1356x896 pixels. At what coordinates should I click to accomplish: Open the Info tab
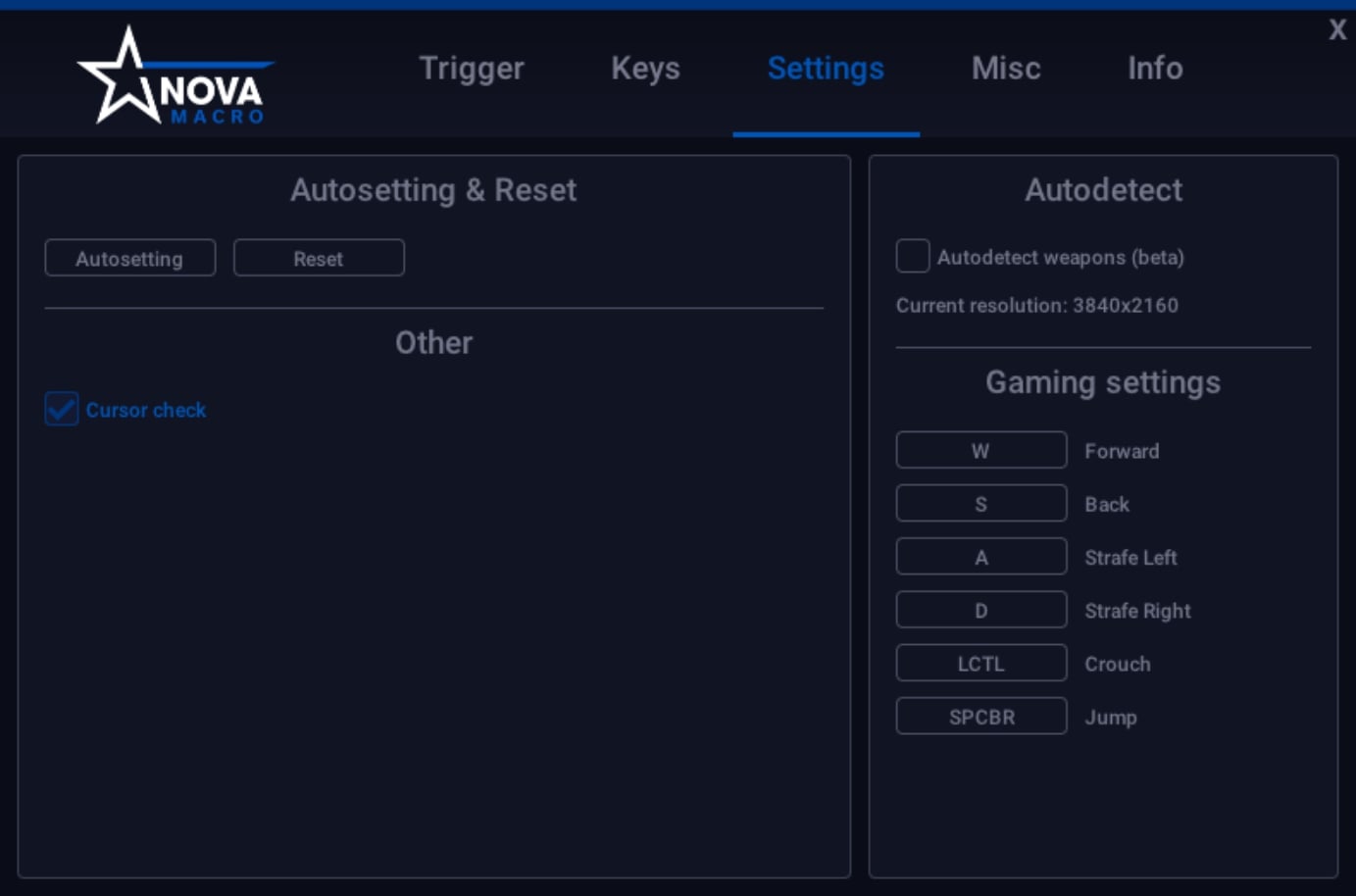pyautogui.click(x=1155, y=69)
